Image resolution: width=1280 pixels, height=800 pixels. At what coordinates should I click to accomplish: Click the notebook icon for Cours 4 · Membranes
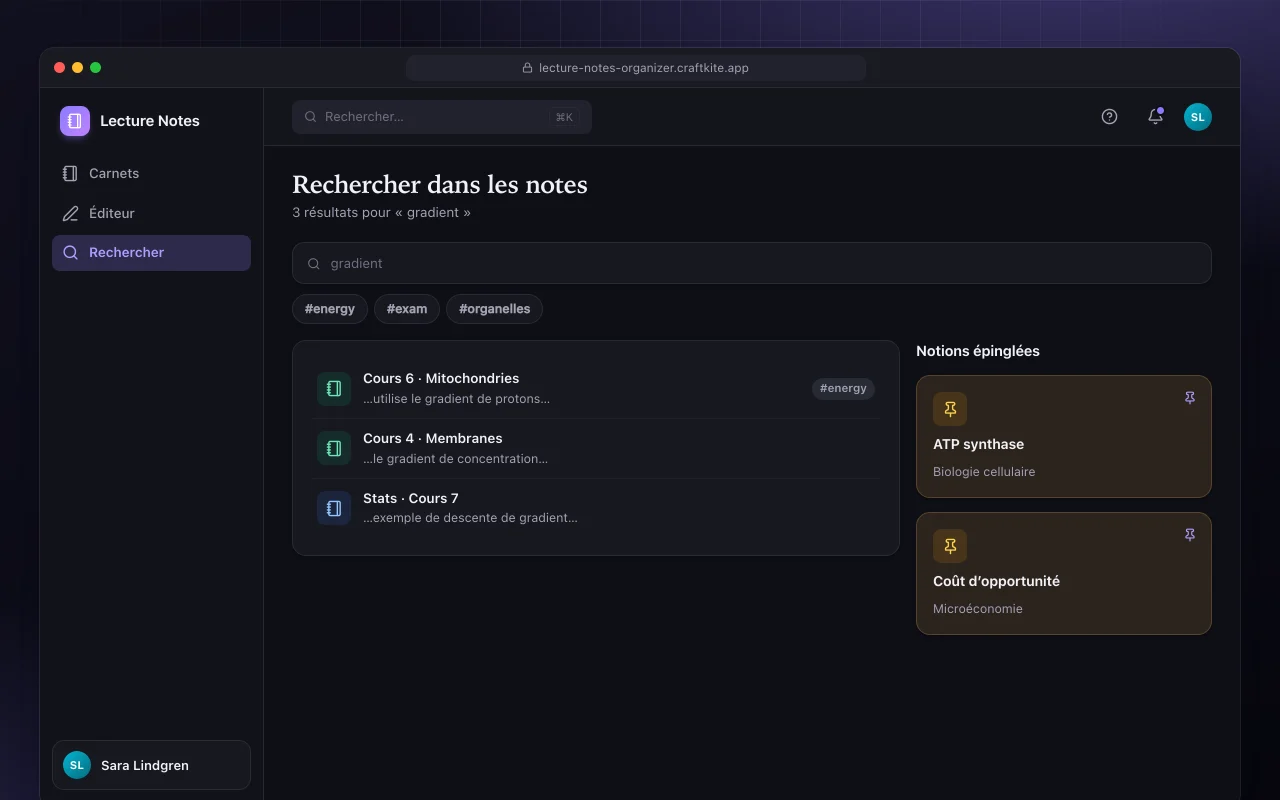pyautogui.click(x=334, y=449)
